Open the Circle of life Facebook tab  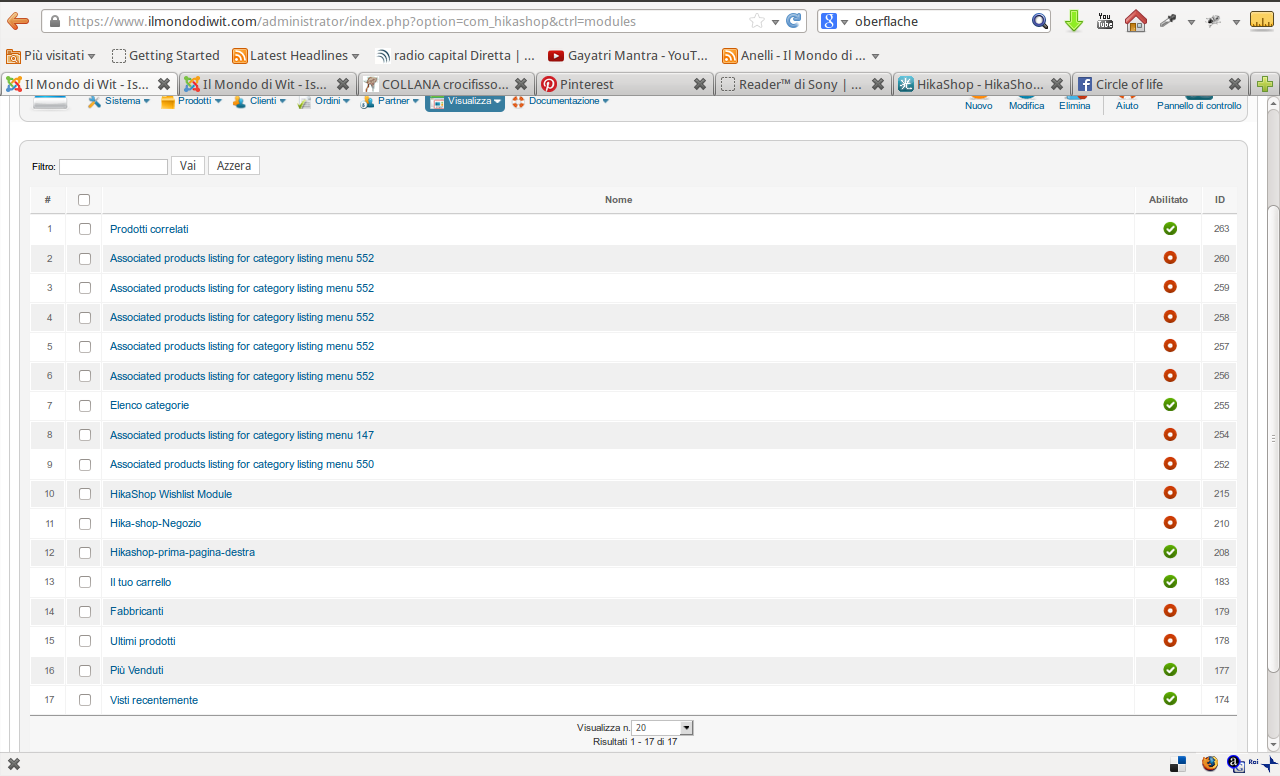1159,84
